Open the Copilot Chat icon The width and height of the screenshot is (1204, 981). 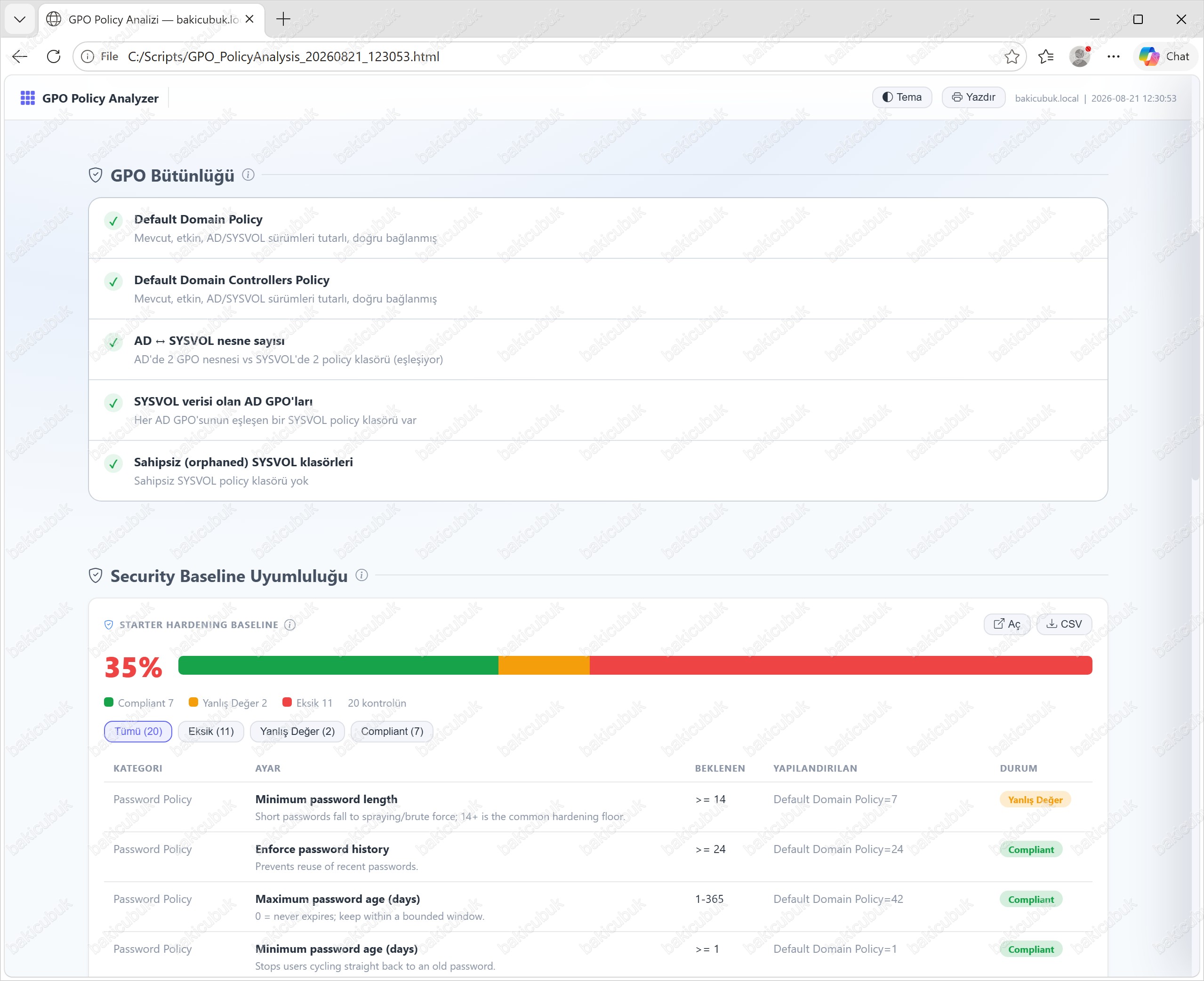pyautogui.click(x=1164, y=56)
